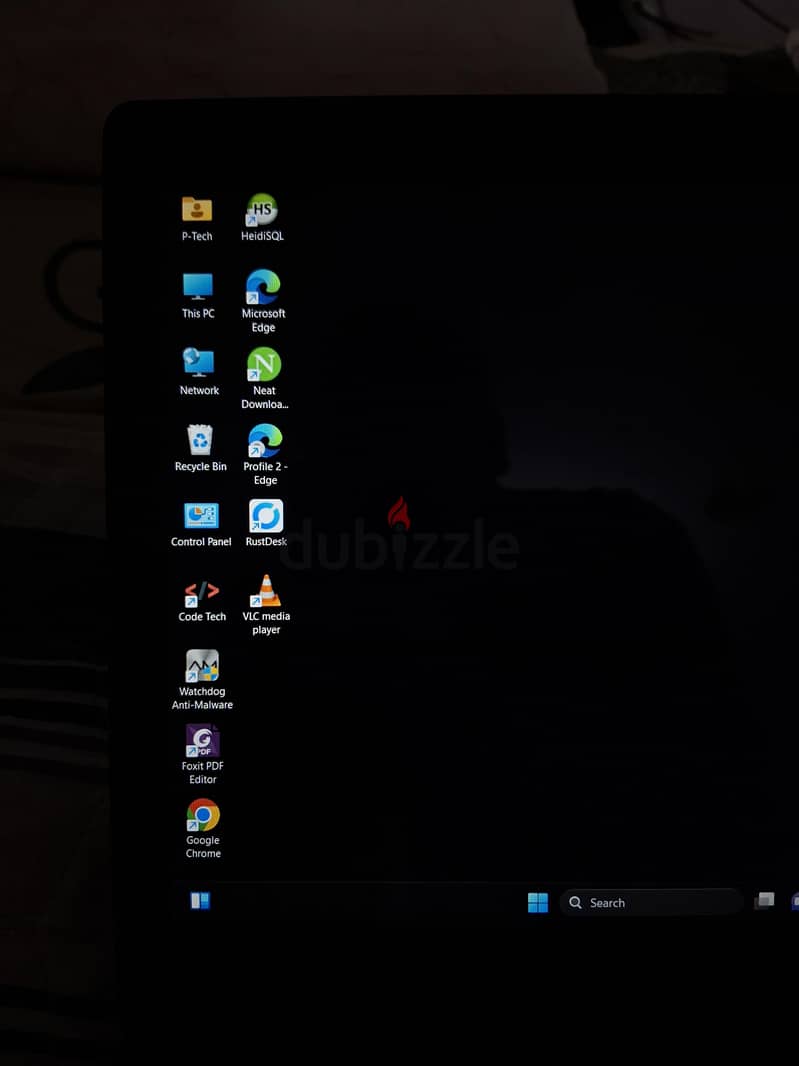Viewport: 799px width, 1066px height.
Task: Select the Profile 2 - Edge shortcut
Action: [x=265, y=440]
